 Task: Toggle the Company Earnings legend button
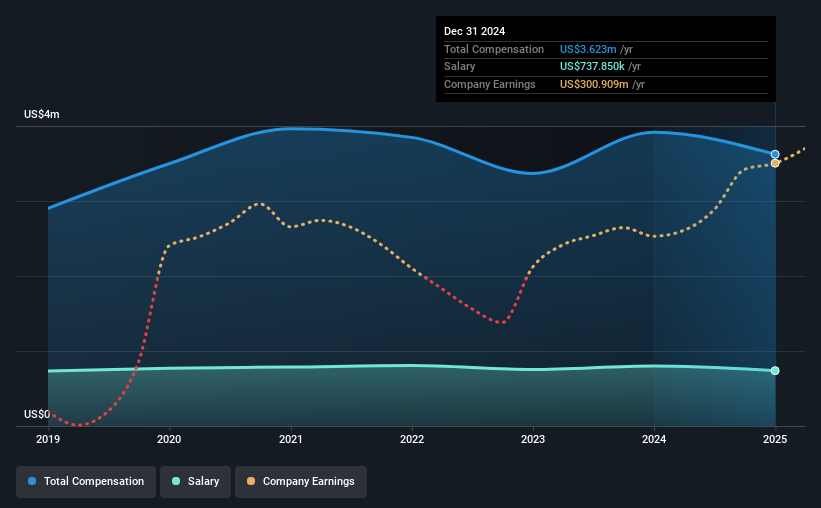pyautogui.click(x=301, y=481)
